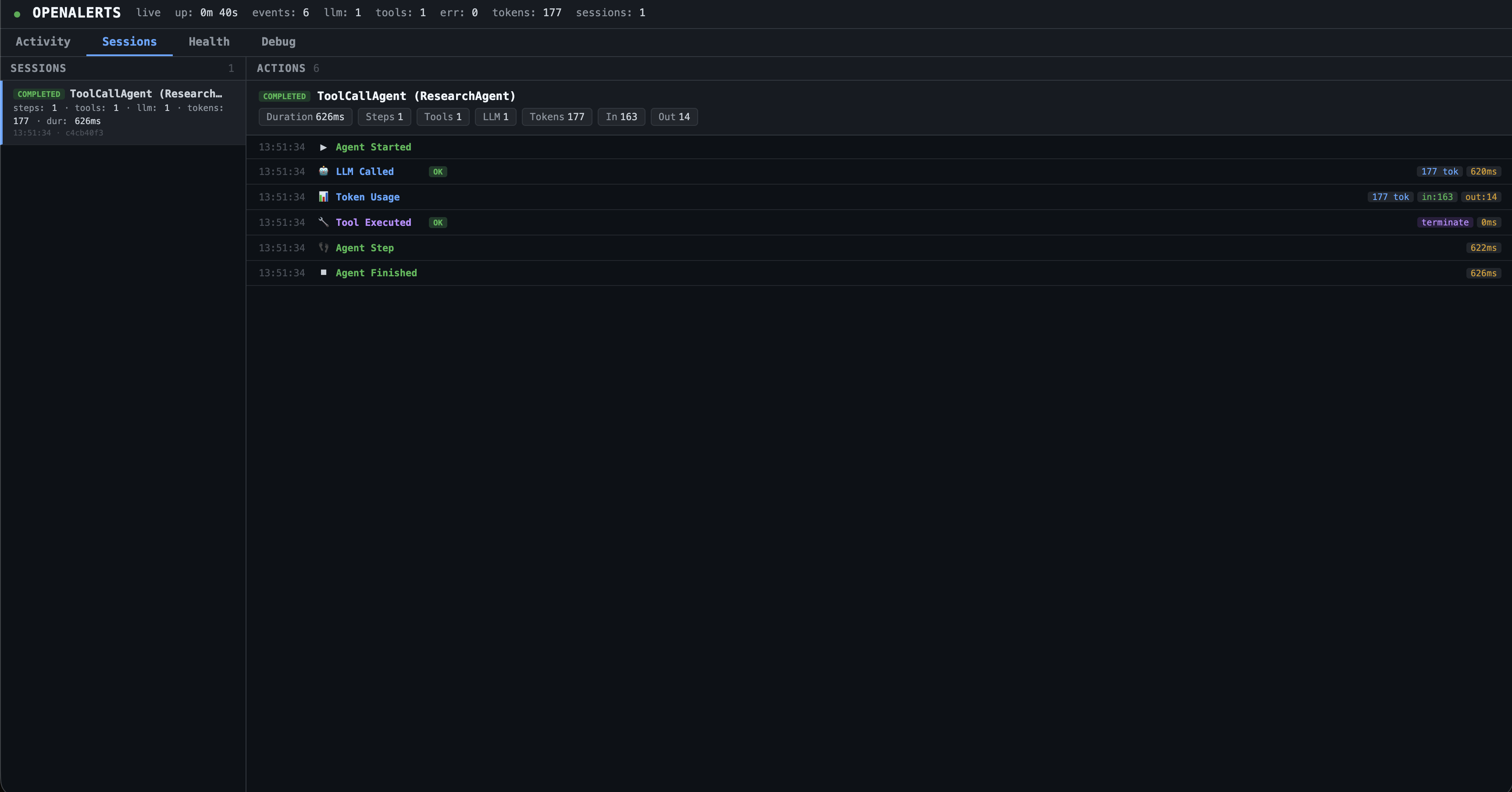Click the bar chart icon for Token Usage

click(x=324, y=197)
